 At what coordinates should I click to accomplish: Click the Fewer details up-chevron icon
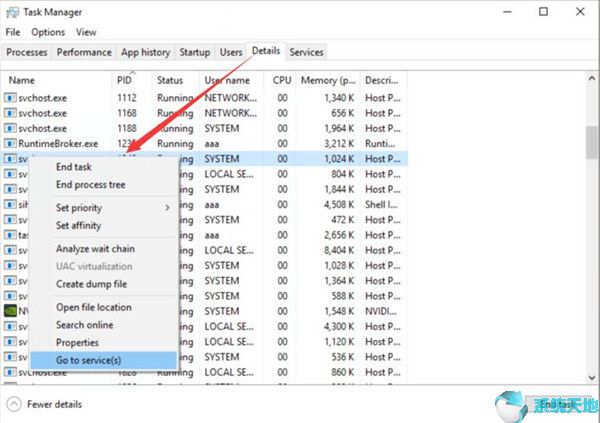[13, 404]
